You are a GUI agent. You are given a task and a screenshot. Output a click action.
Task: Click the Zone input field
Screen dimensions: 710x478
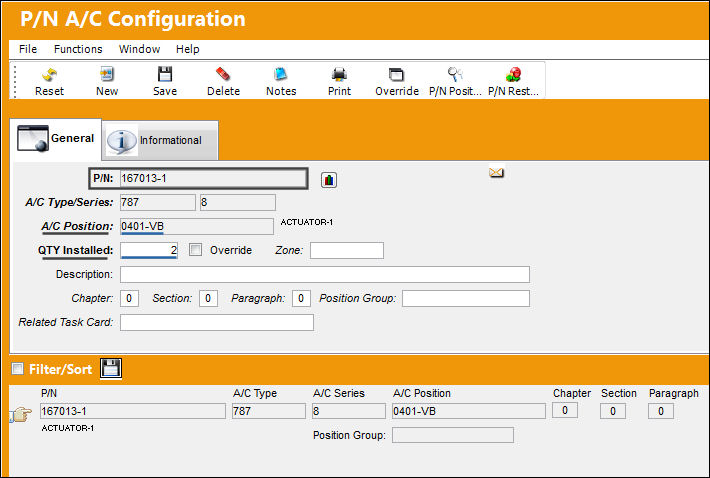(347, 250)
